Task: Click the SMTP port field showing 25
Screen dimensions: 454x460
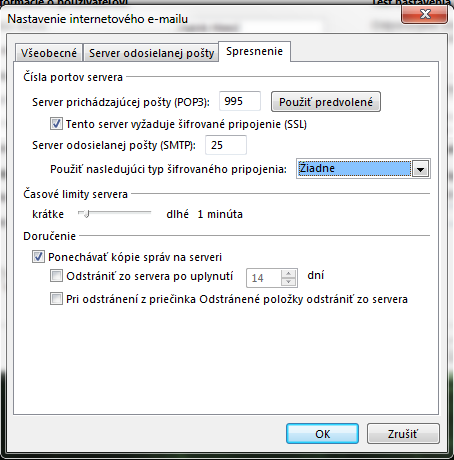Action: (226, 145)
